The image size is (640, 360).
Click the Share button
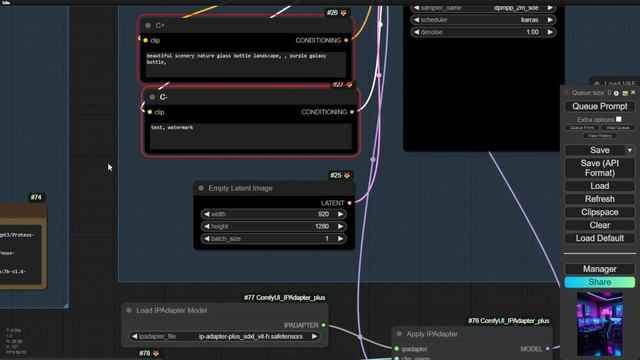click(x=600, y=282)
